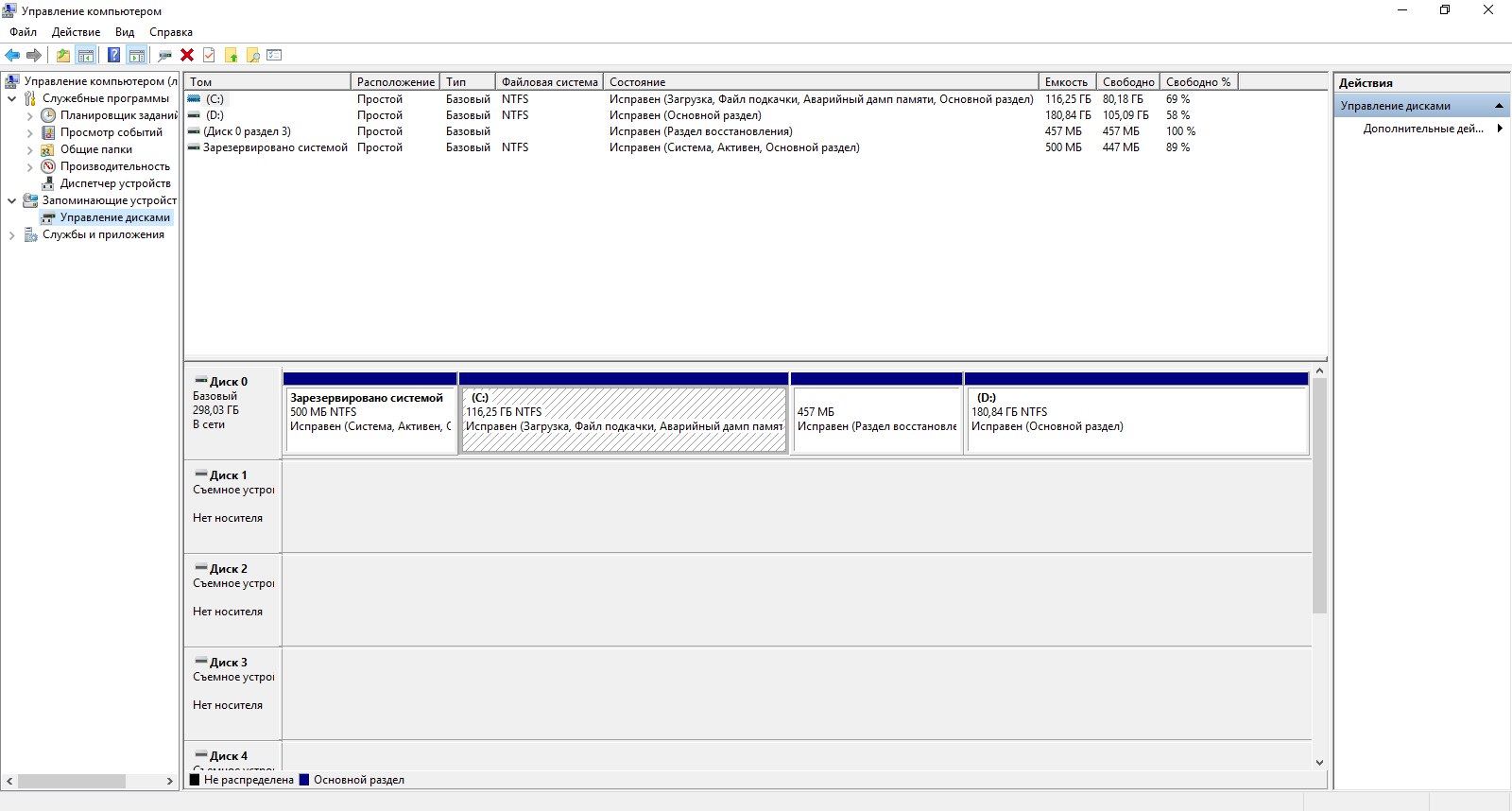Expand the Службы и приложения node
1512x811 pixels.
[11, 235]
